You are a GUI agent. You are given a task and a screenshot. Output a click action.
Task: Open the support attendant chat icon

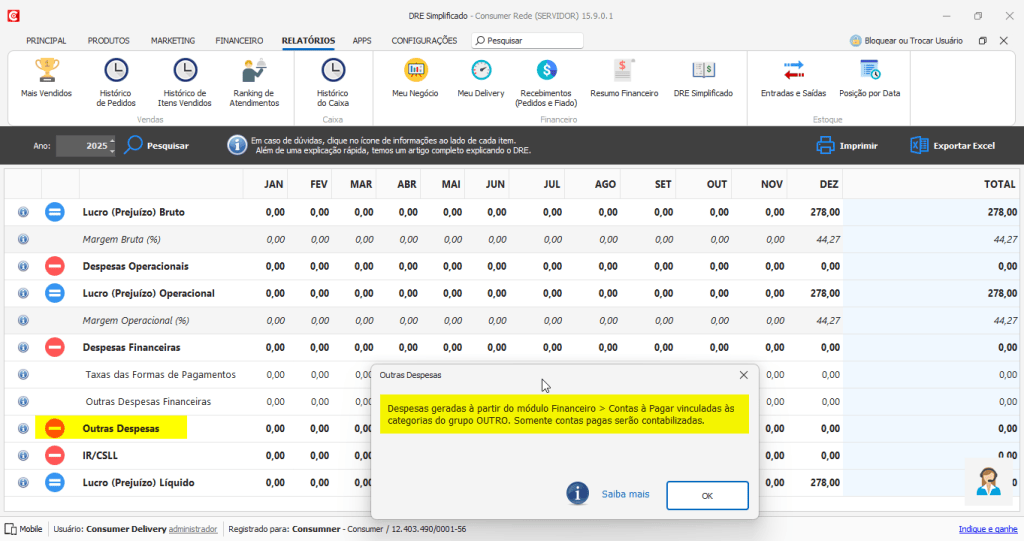(988, 482)
